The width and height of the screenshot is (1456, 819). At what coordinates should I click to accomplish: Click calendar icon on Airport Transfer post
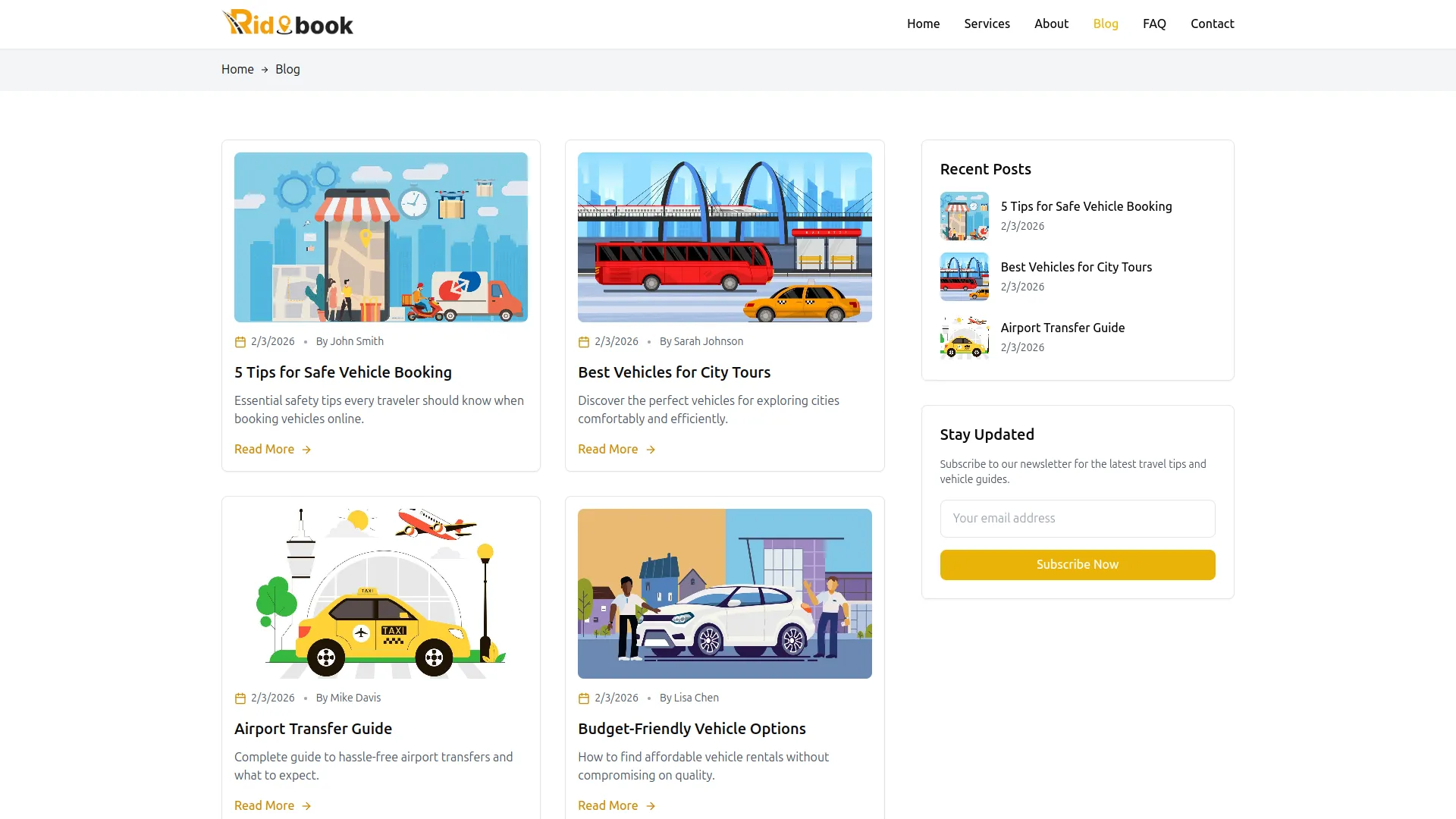click(240, 698)
